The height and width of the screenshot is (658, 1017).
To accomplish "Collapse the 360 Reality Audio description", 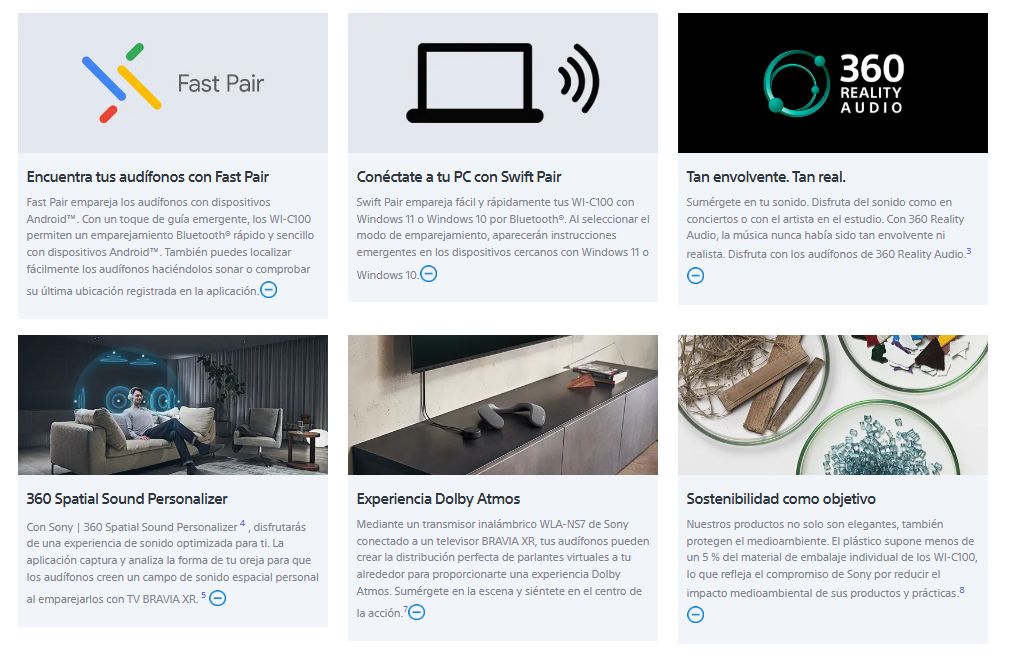I will 695,276.
